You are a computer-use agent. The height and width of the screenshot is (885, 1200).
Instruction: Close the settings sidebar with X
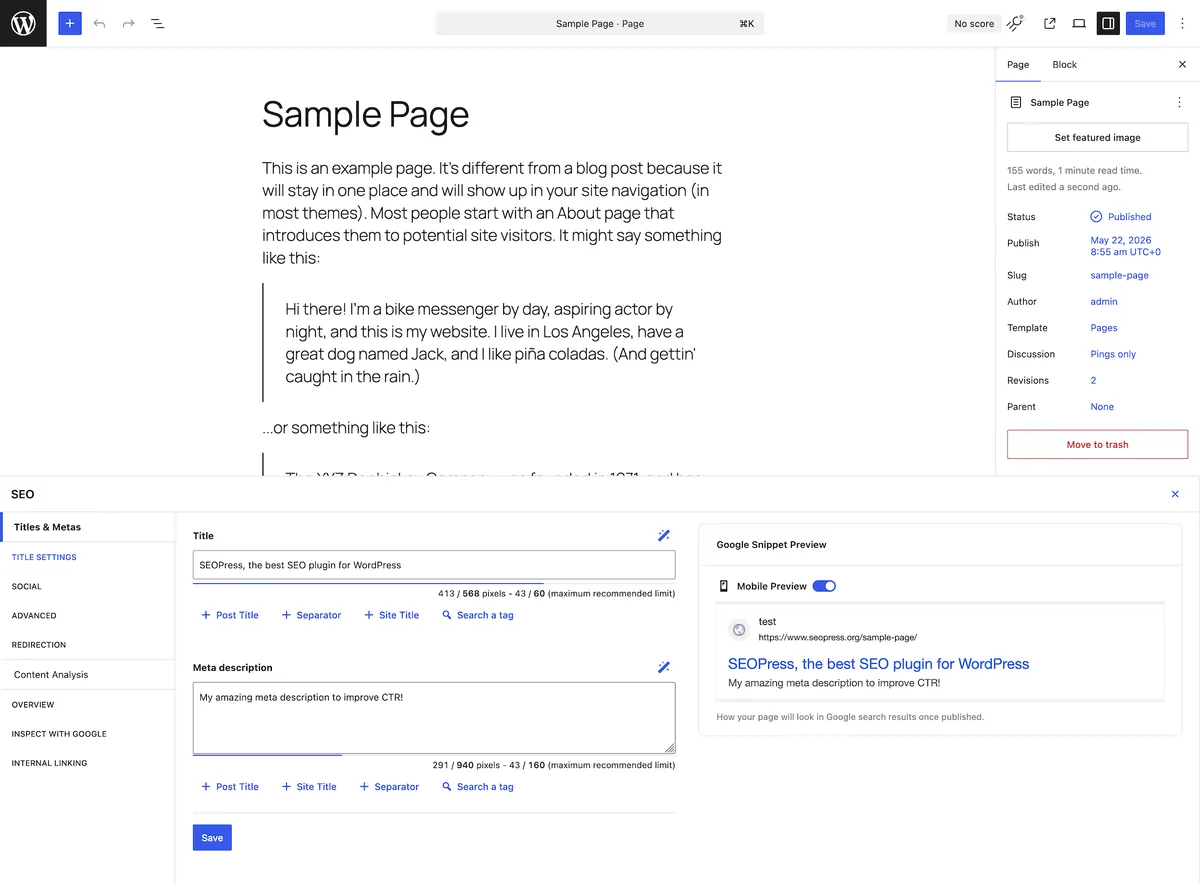[x=1182, y=64]
